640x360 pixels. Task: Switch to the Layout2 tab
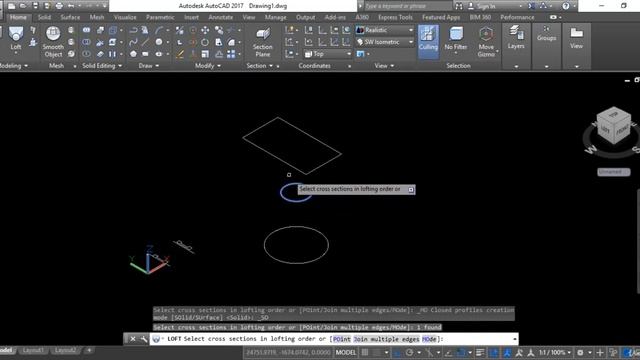65,350
